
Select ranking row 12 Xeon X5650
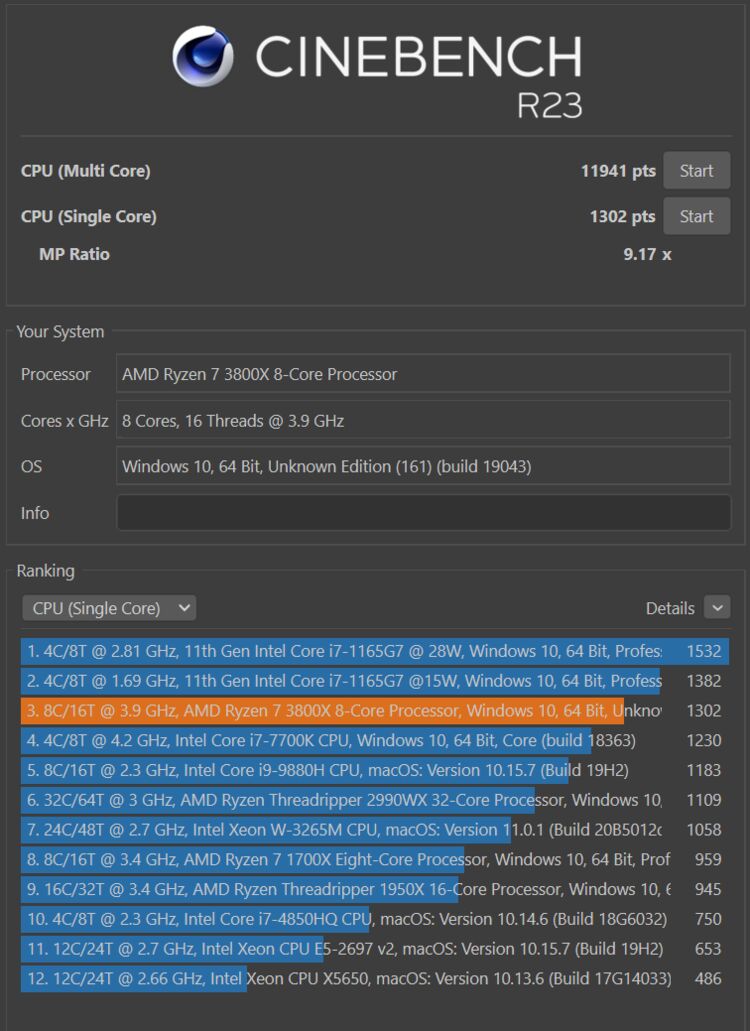tap(375, 978)
